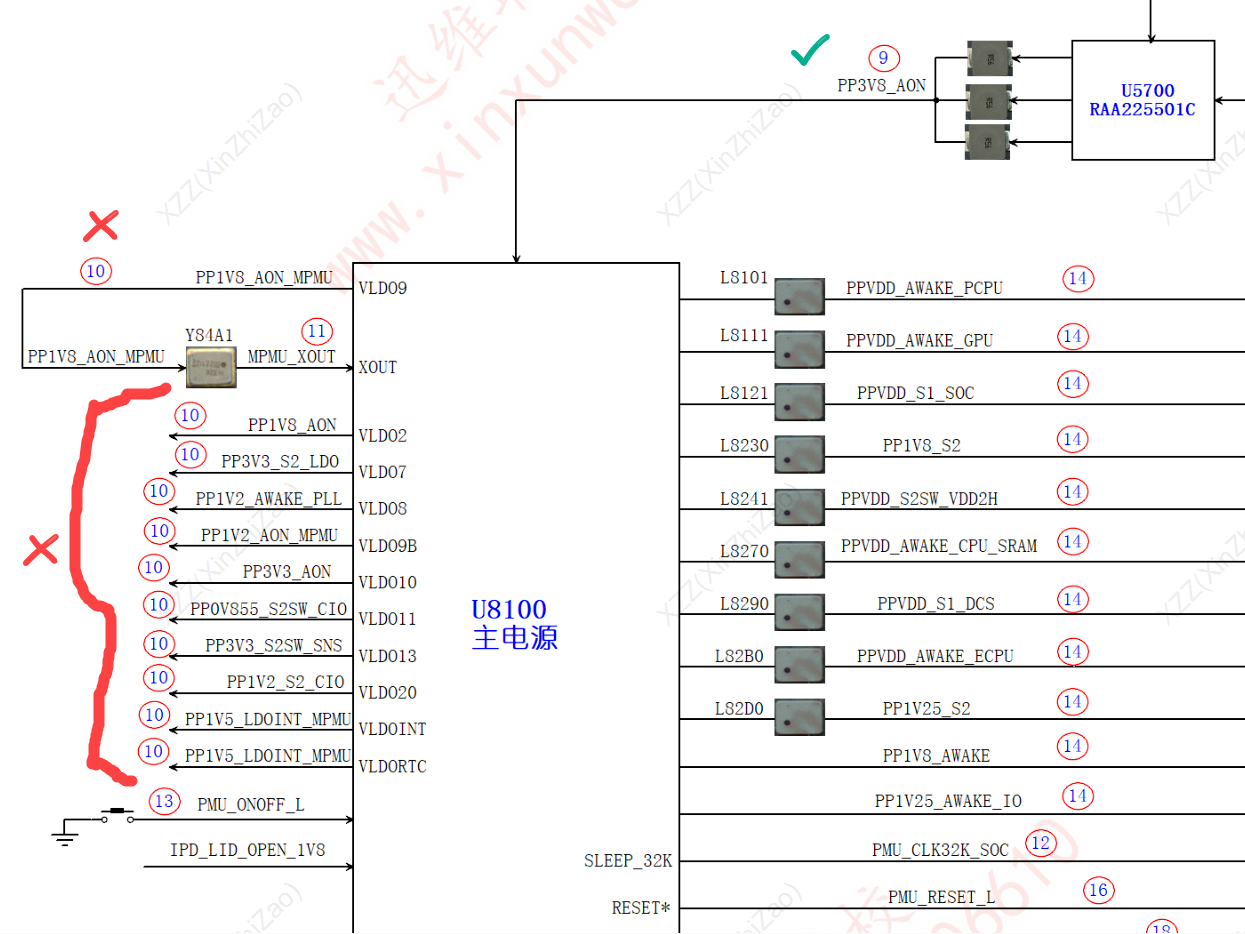
Task: Select the PP1V8_AON net on VLDO2
Action: click(292, 425)
